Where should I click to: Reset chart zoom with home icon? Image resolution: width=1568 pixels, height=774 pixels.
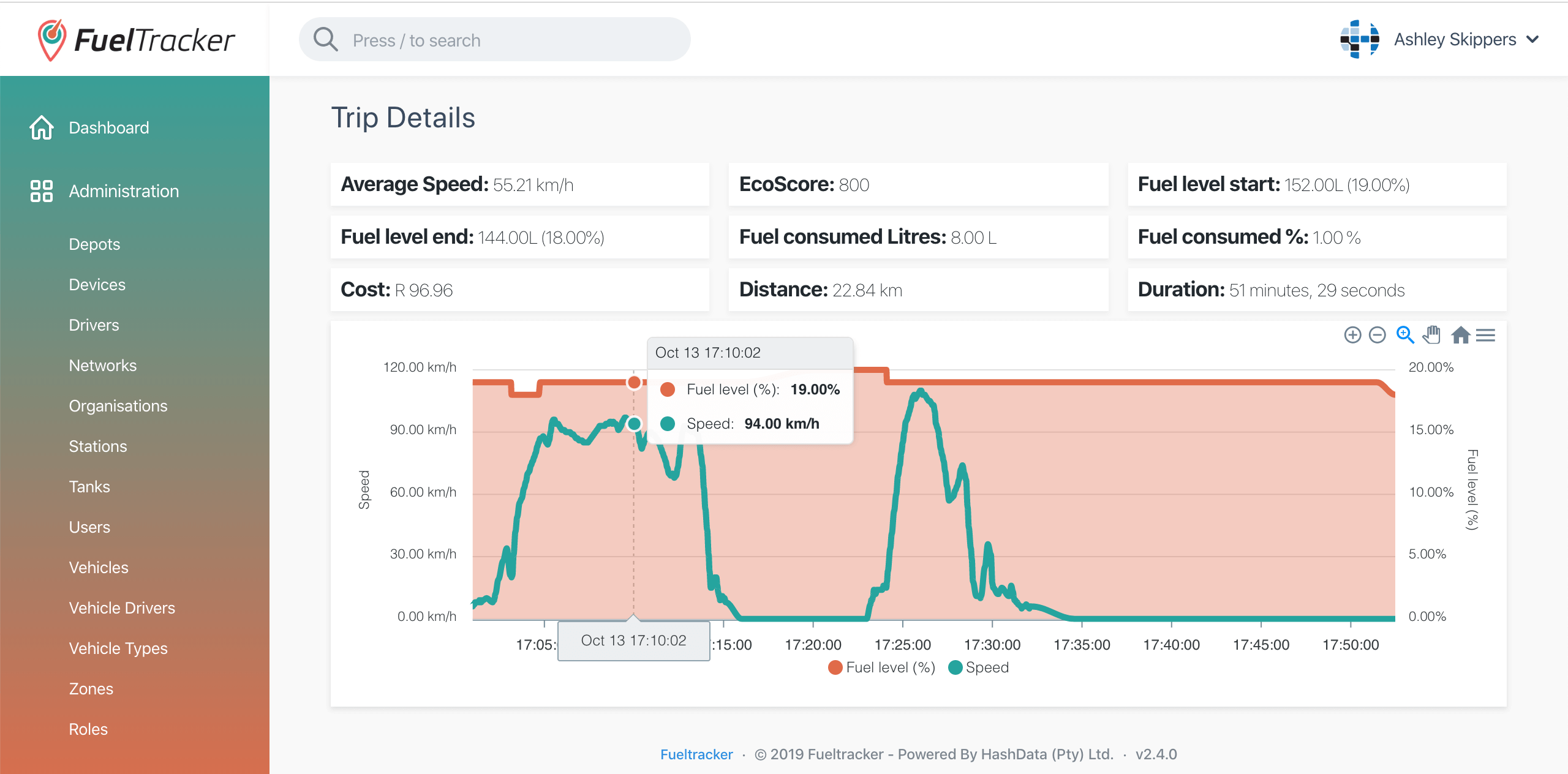tap(1461, 335)
